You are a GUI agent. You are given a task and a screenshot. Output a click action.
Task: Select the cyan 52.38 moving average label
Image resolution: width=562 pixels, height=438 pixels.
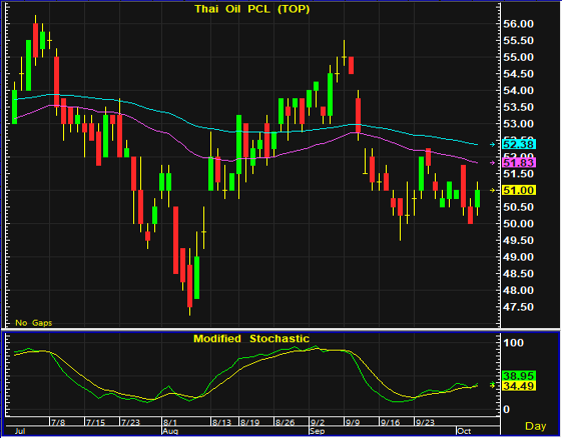[519, 144]
